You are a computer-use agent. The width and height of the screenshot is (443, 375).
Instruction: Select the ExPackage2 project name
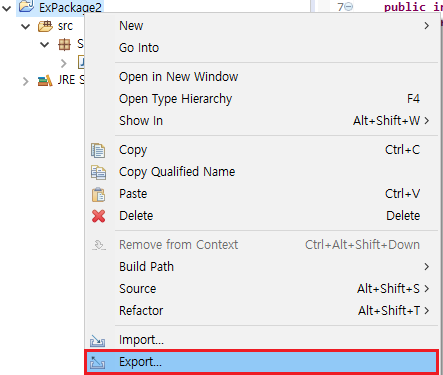pos(70,8)
